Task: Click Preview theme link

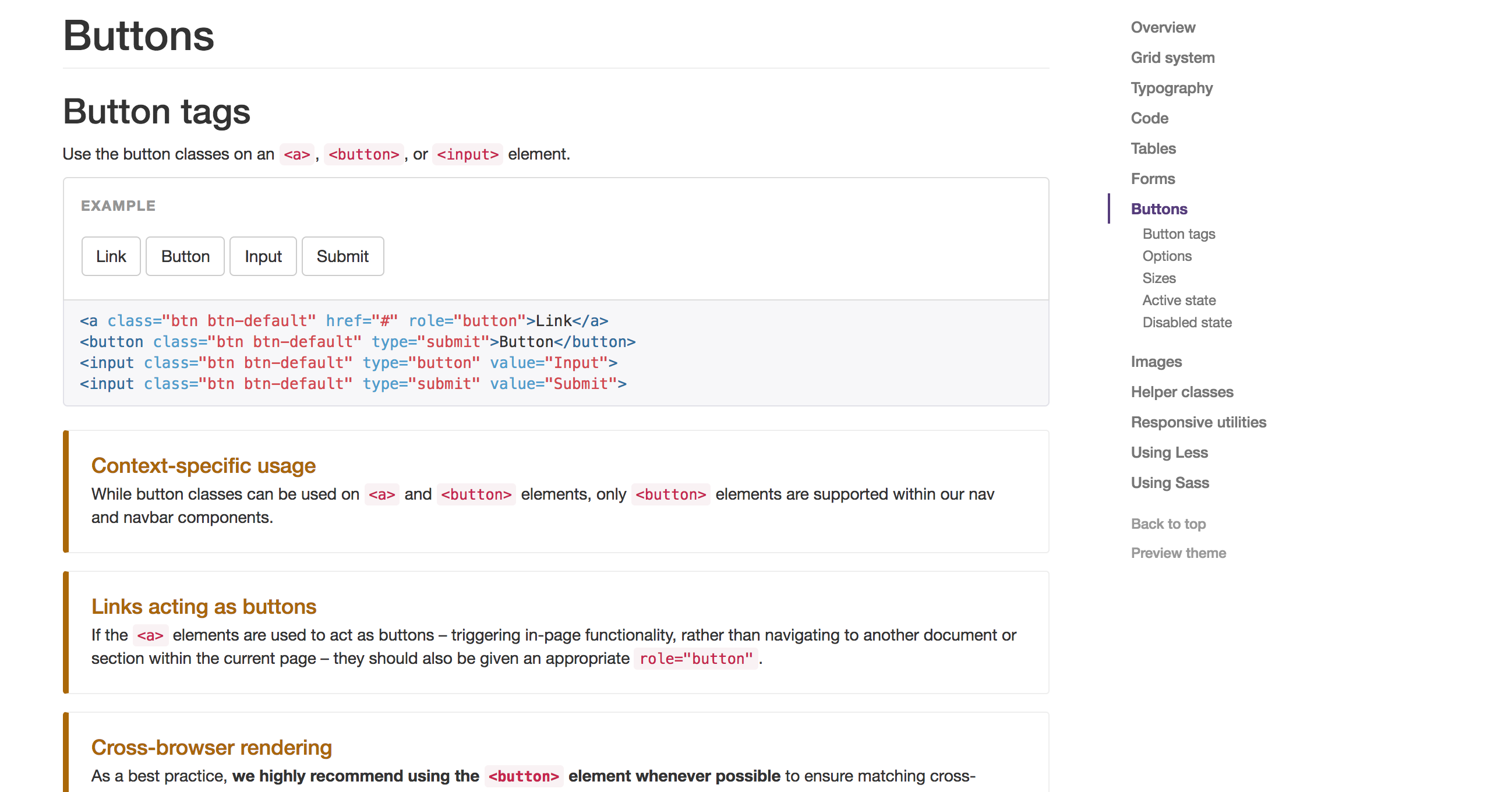Action: (1178, 553)
